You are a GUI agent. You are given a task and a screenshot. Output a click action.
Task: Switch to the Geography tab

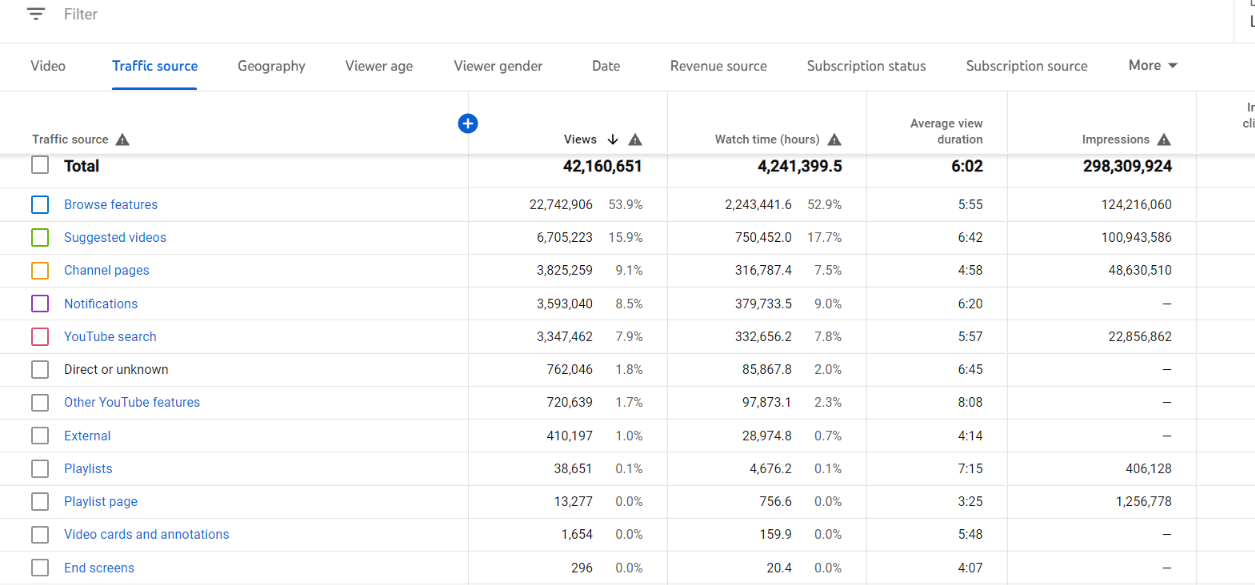(271, 66)
